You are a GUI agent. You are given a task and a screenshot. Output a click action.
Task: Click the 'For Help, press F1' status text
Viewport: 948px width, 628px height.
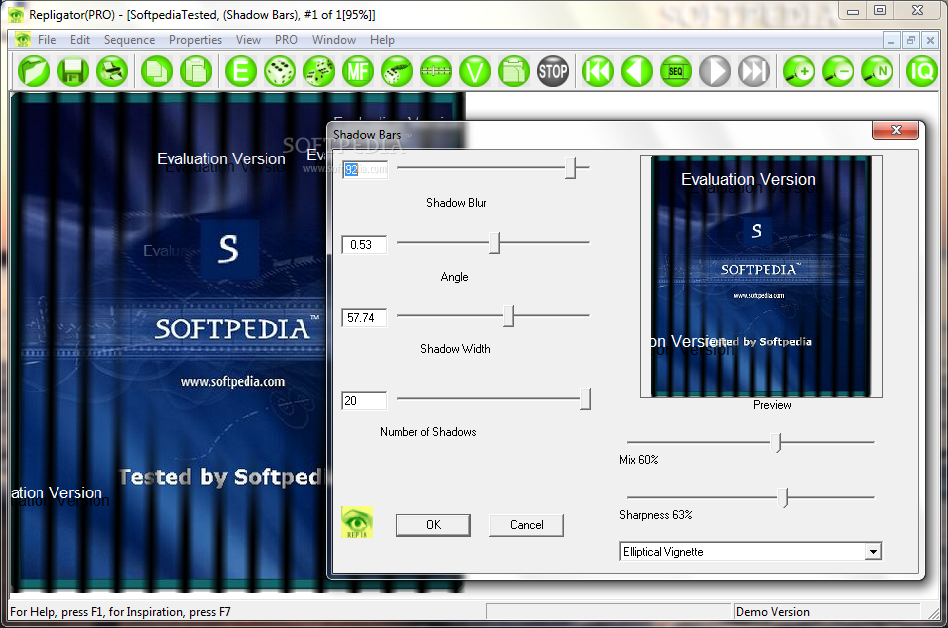(120, 612)
